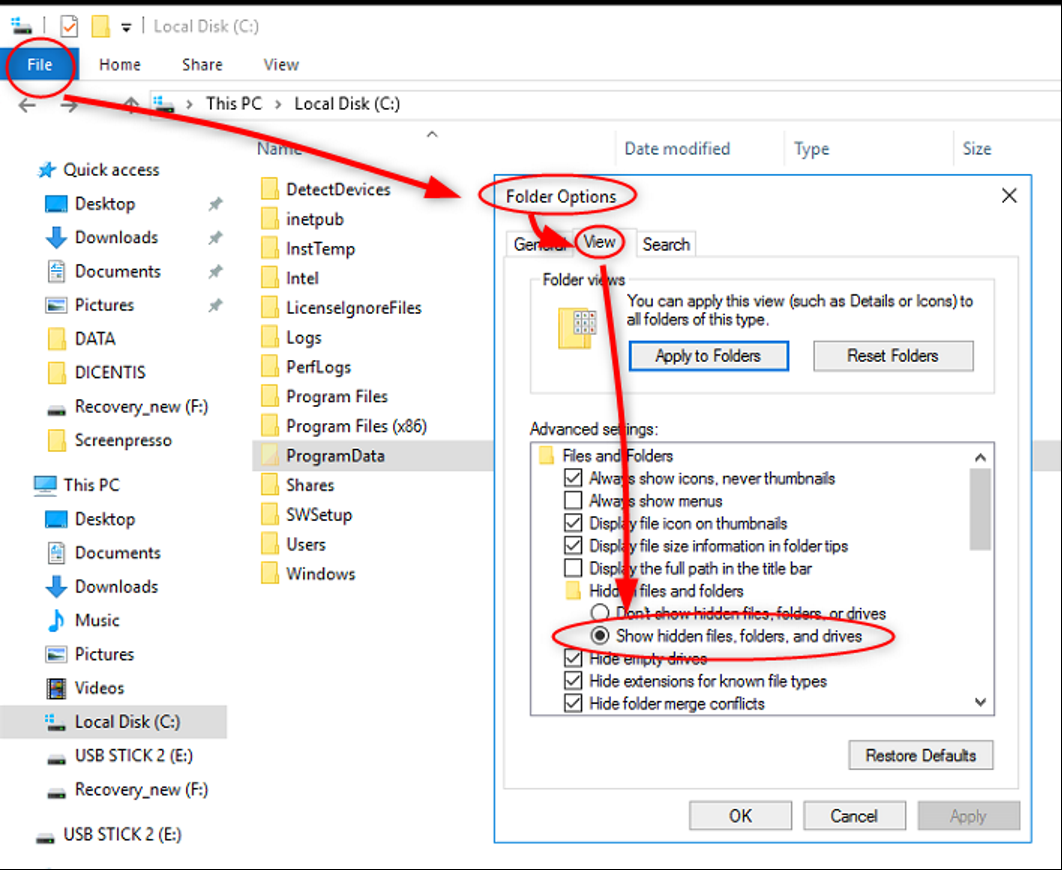Close the Folder Options dialog

click(x=1009, y=196)
